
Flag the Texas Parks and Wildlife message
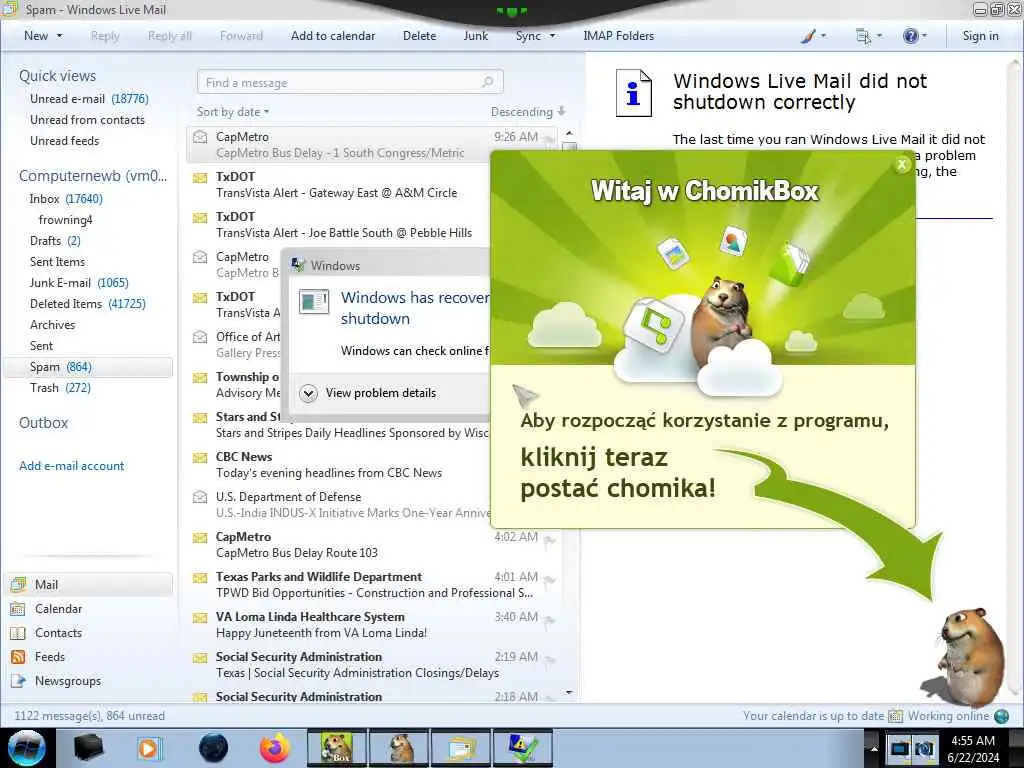point(550,580)
